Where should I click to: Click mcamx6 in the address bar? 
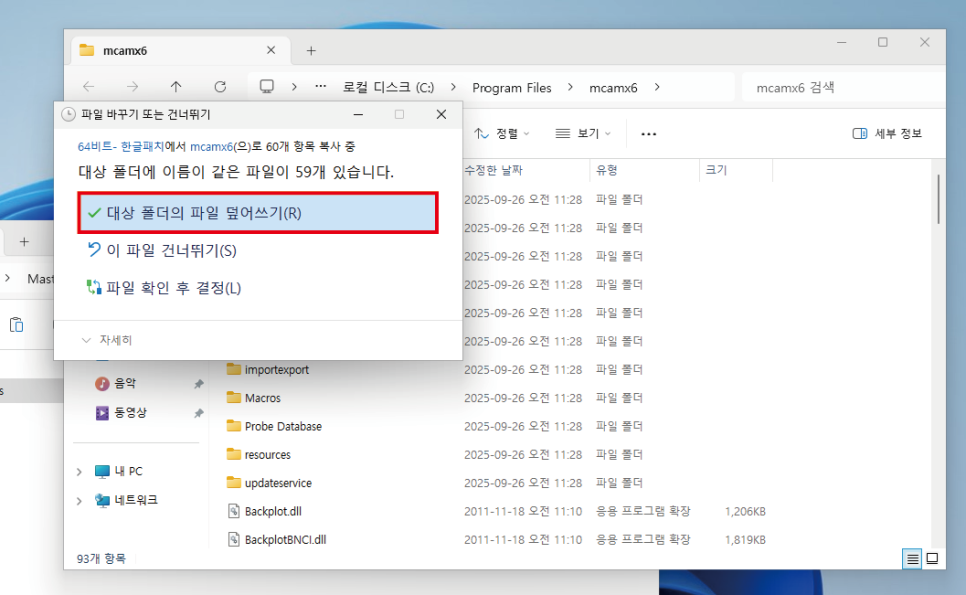pyautogui.click(x=613, y=87)
